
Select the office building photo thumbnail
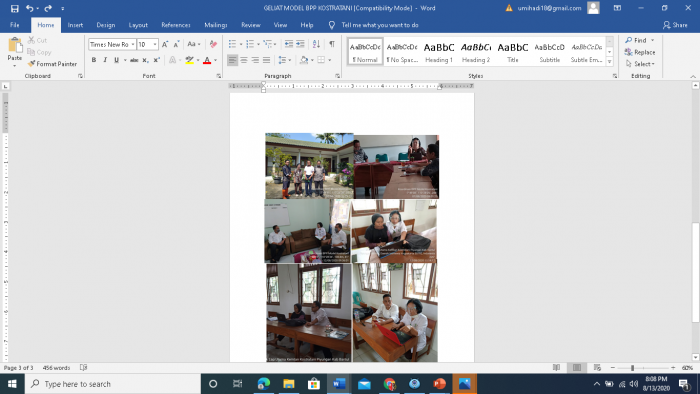(309, 166)
